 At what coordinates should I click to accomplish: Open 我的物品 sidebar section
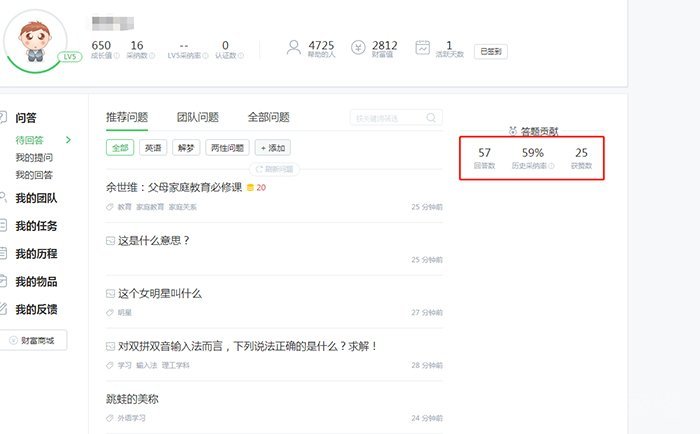coord(36,282)
